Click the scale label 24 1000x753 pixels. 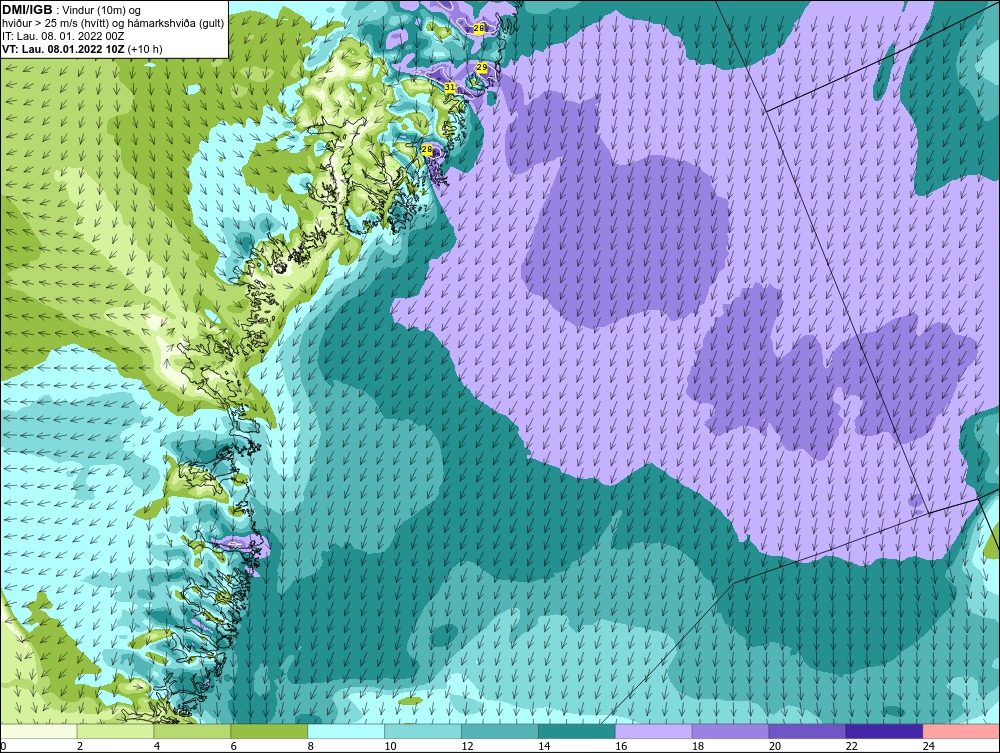point(929,746)
